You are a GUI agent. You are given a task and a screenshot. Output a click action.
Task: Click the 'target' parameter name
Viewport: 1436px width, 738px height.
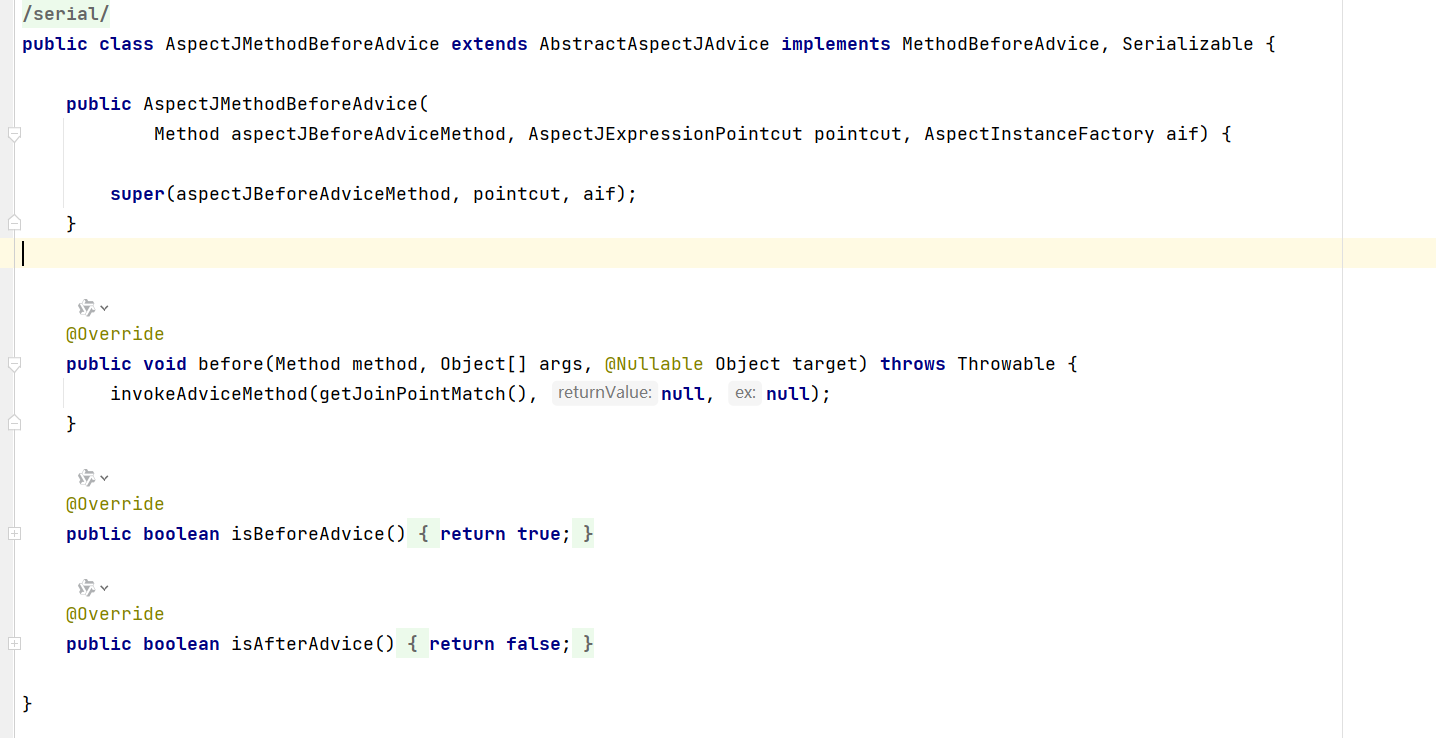[825, 364]
